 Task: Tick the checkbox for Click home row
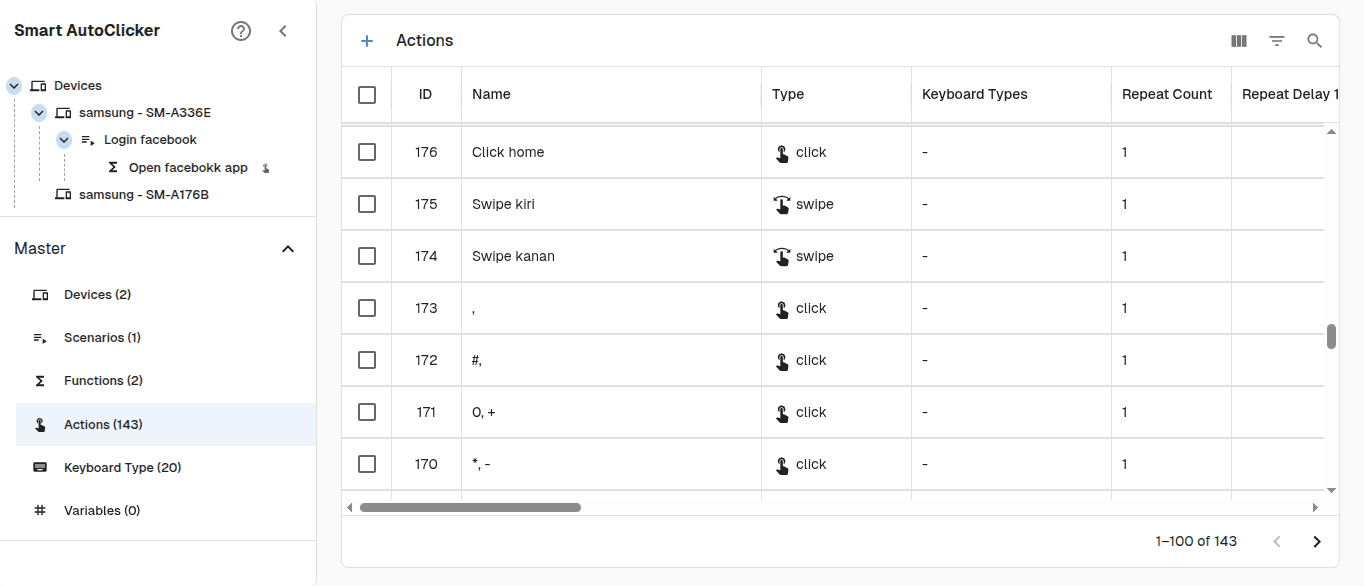click(x=367, y=152)
